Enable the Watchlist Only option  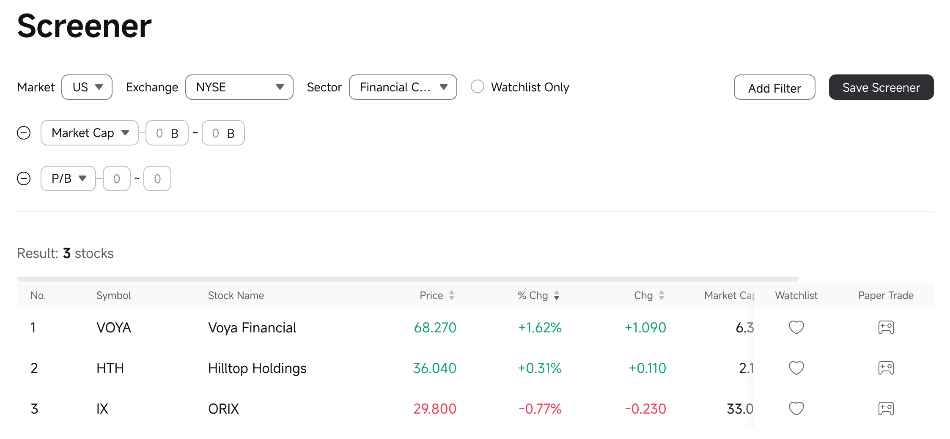coord(478,87)
